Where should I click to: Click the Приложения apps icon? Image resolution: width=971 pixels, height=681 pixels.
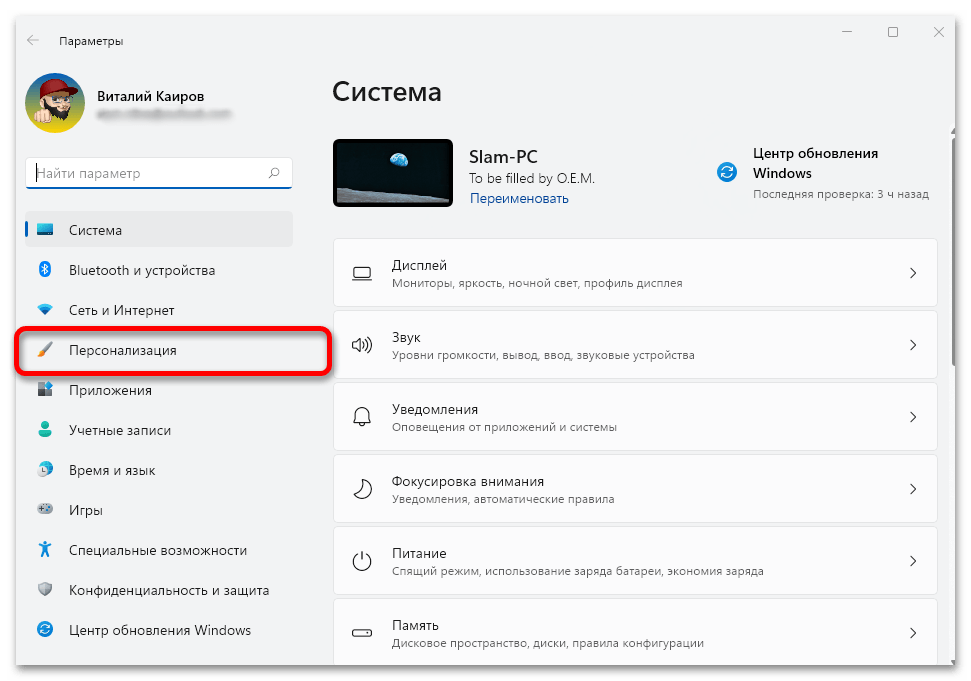point(45,389)
